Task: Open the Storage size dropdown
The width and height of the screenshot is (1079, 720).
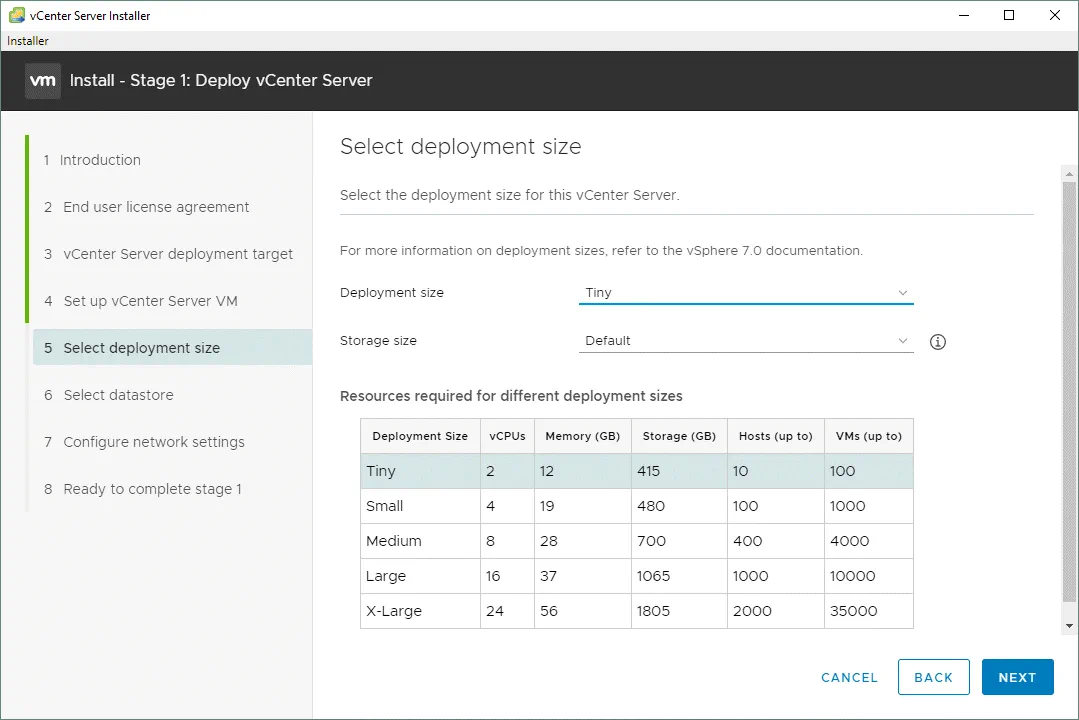Action: click(x=746, y=341)
